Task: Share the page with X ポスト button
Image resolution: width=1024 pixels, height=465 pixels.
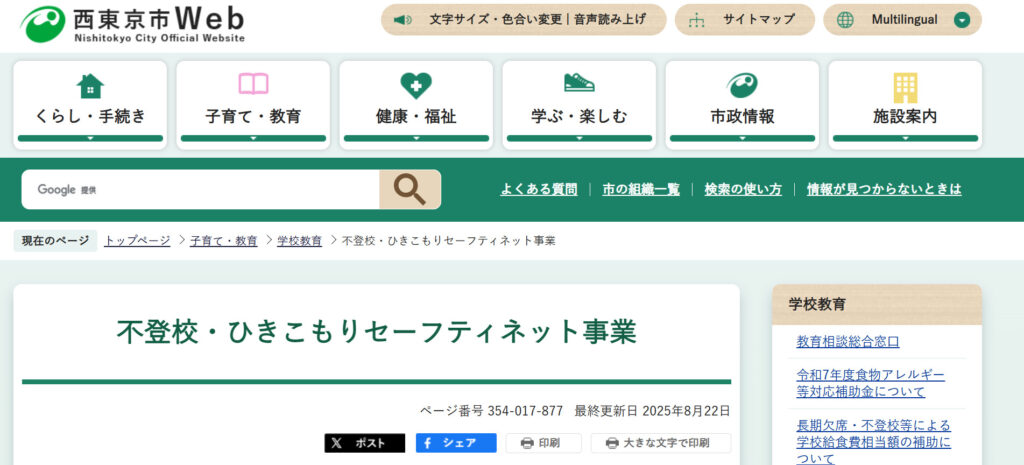Action: tap(364, 443)
